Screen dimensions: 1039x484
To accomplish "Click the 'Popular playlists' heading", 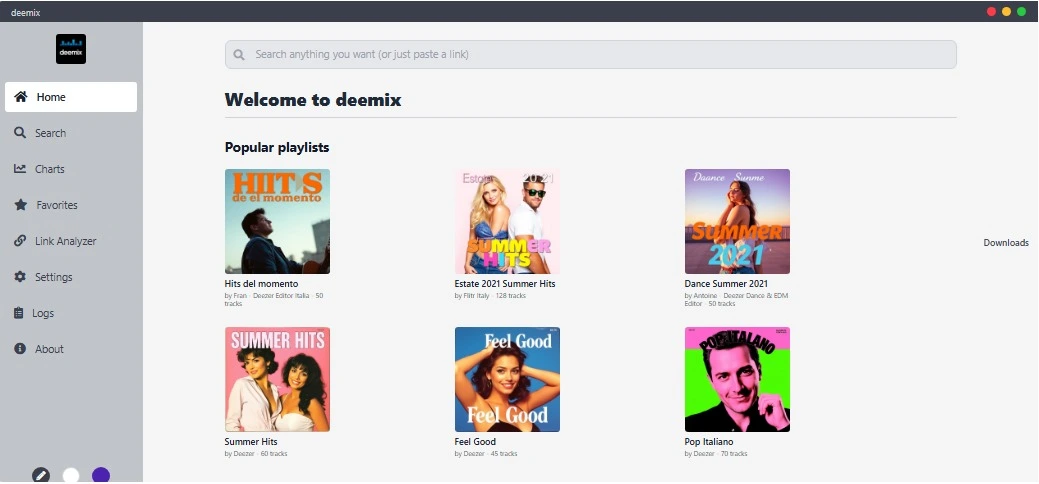I will (277, 147).
